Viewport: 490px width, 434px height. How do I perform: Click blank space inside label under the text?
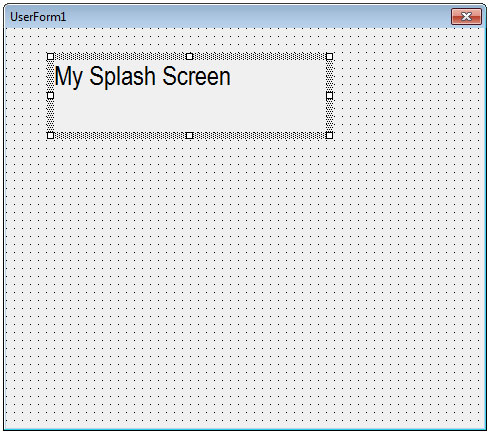click(x=189, y=112)
